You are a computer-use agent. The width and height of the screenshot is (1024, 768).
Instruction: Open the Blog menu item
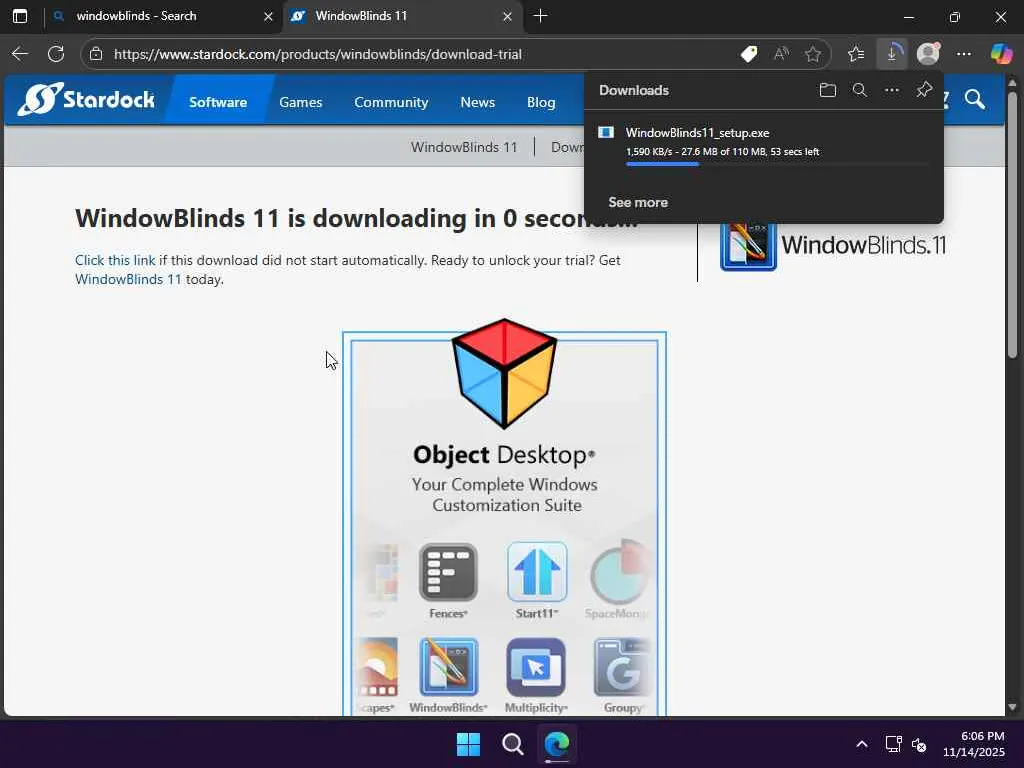pos(541,102)
